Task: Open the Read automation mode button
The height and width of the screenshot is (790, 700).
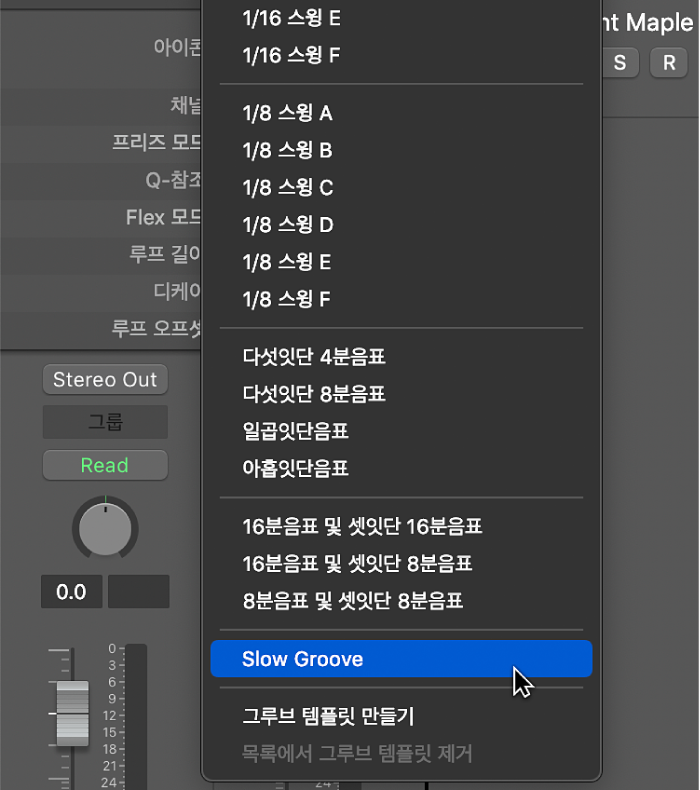Action: 105,466
